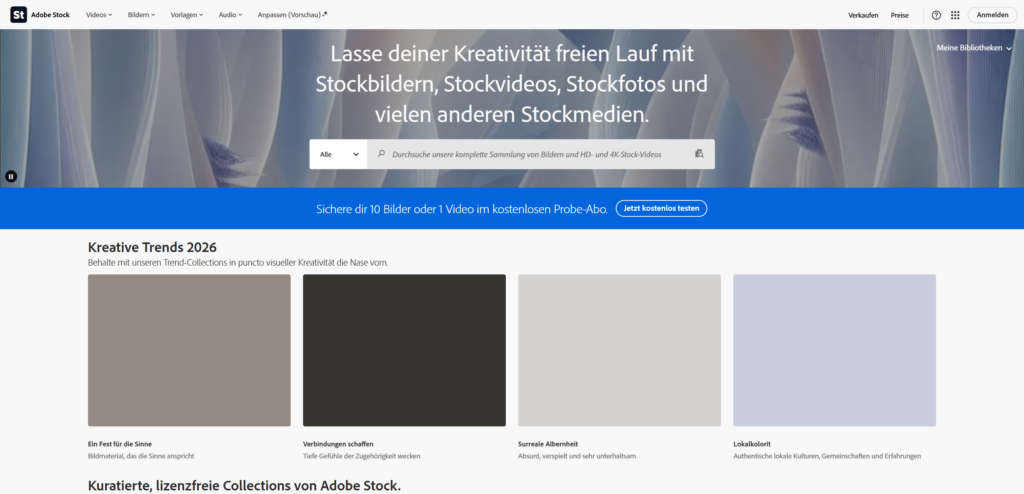Open the Verbindungen schaffen dark thumbnail
This screenshot has width=1024, height=494.
click(404, 350)
